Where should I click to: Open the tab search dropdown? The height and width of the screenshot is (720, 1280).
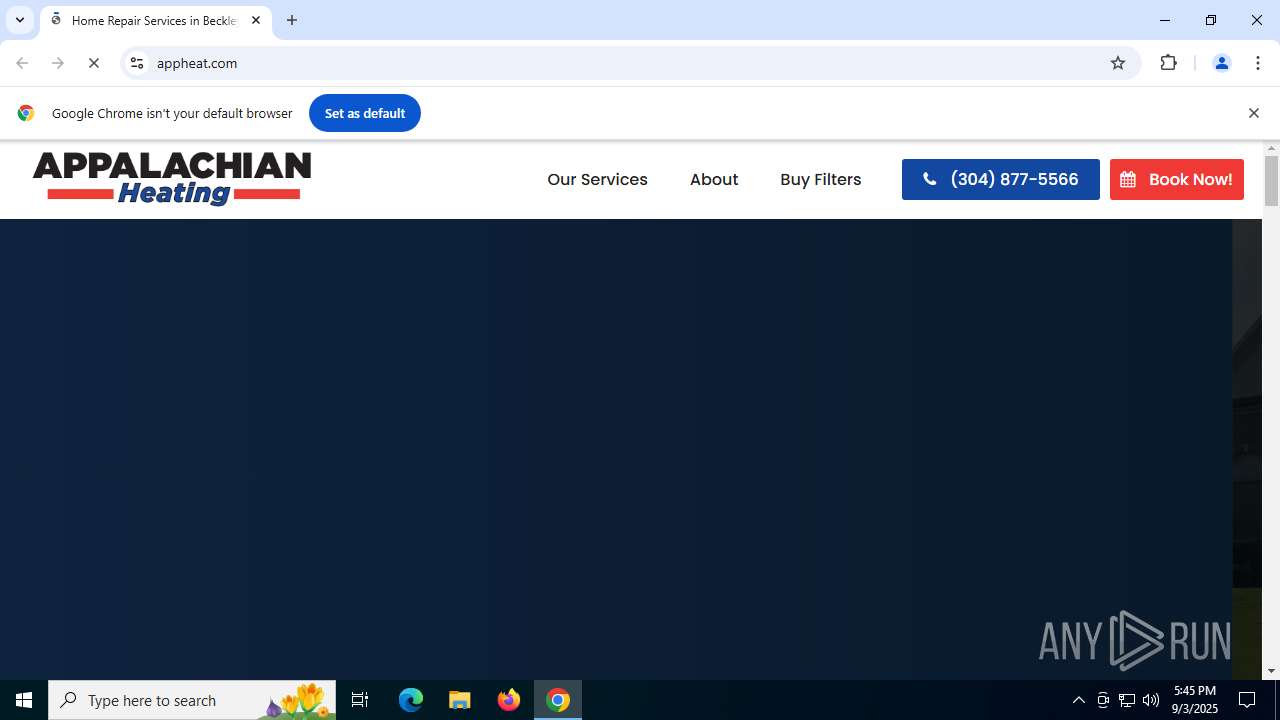coord(20,20)
